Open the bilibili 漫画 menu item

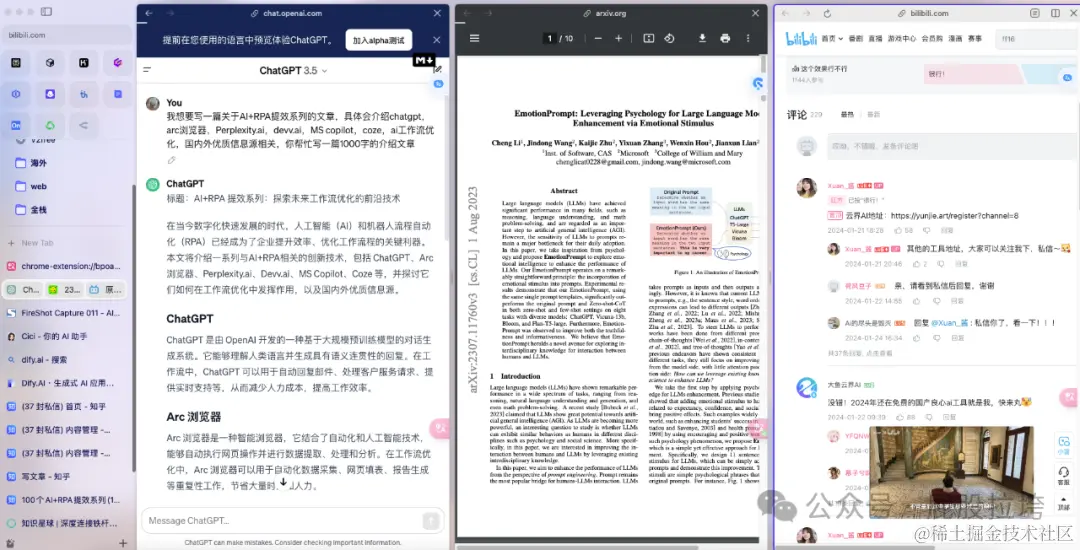point(955,39)
